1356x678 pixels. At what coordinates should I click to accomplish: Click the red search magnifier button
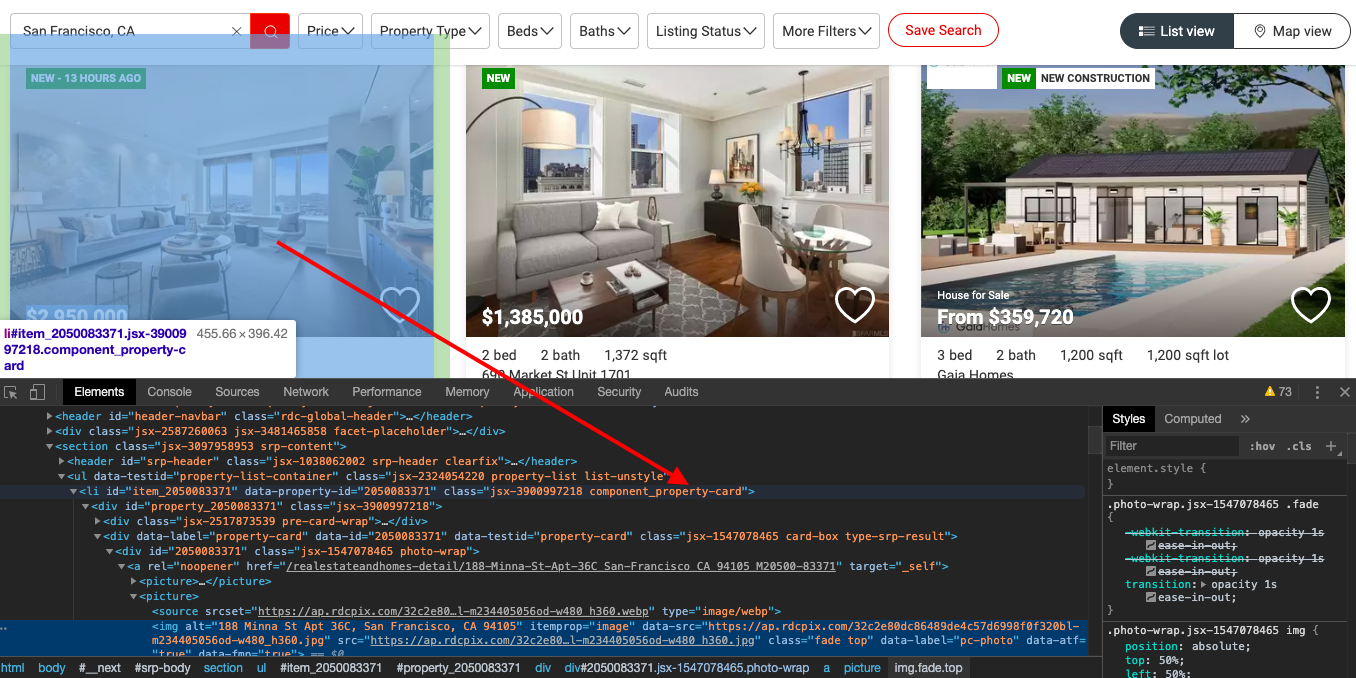click(x=270, y=31)
